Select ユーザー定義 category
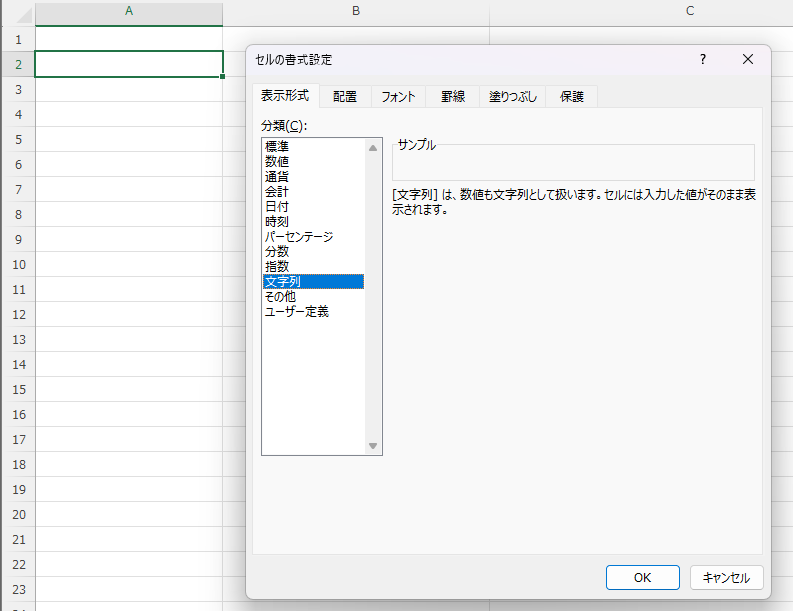Image resolution: width=793 pixels, height=611 pixels. pyautogui.click(x=314, y=312)
